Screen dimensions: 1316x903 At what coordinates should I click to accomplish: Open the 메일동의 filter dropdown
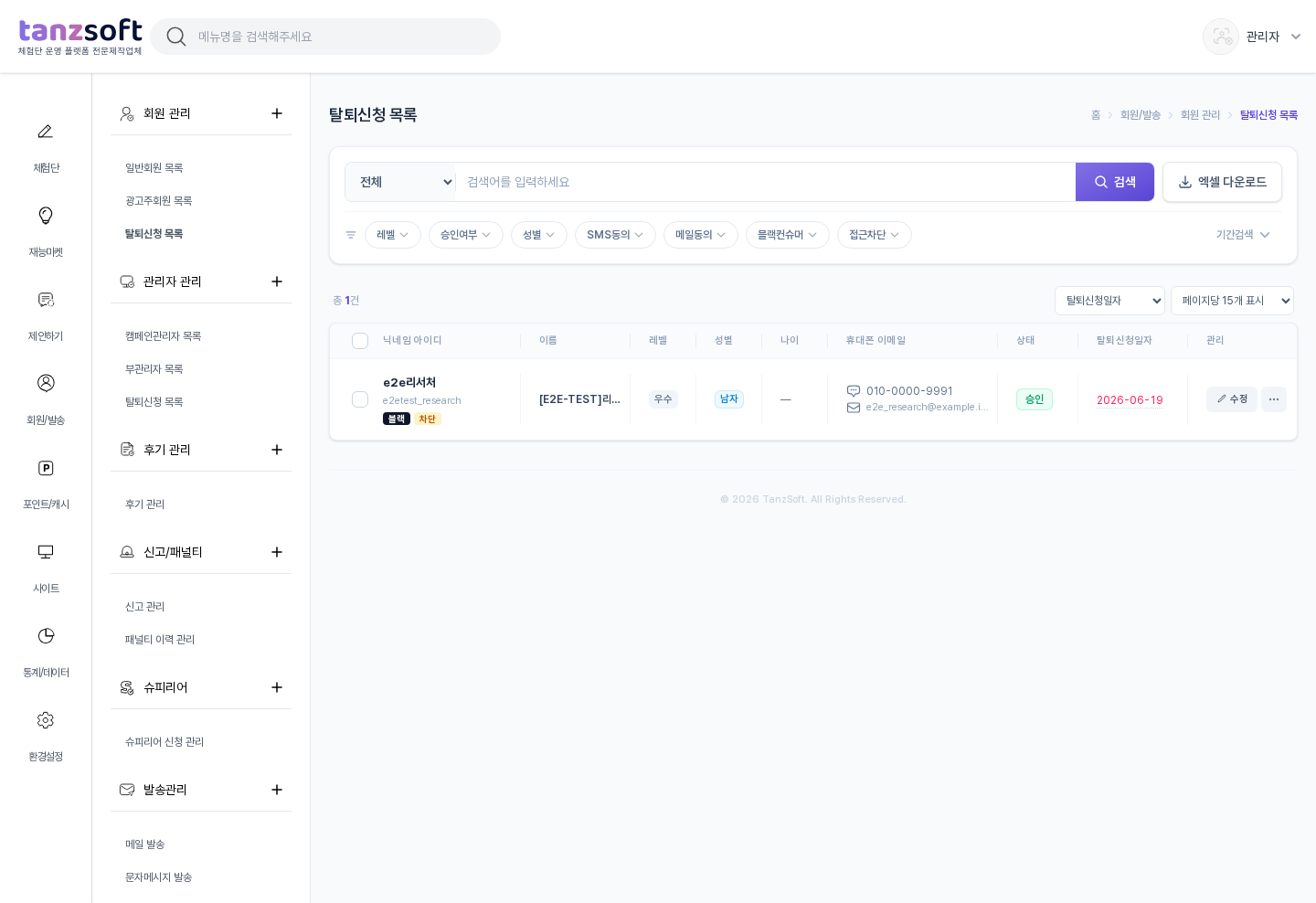(x=701, y=235)
